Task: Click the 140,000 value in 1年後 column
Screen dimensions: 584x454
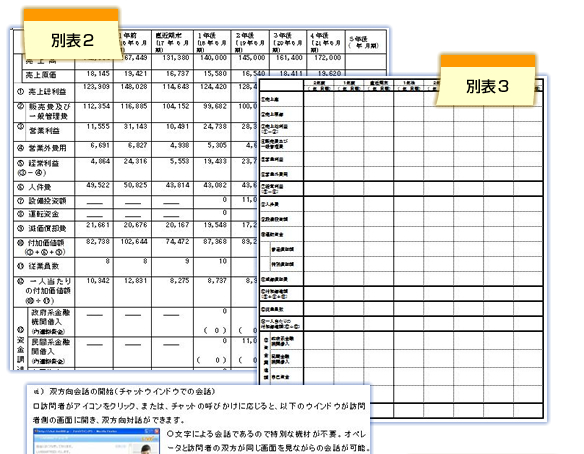Action: (x=212, y=58)
